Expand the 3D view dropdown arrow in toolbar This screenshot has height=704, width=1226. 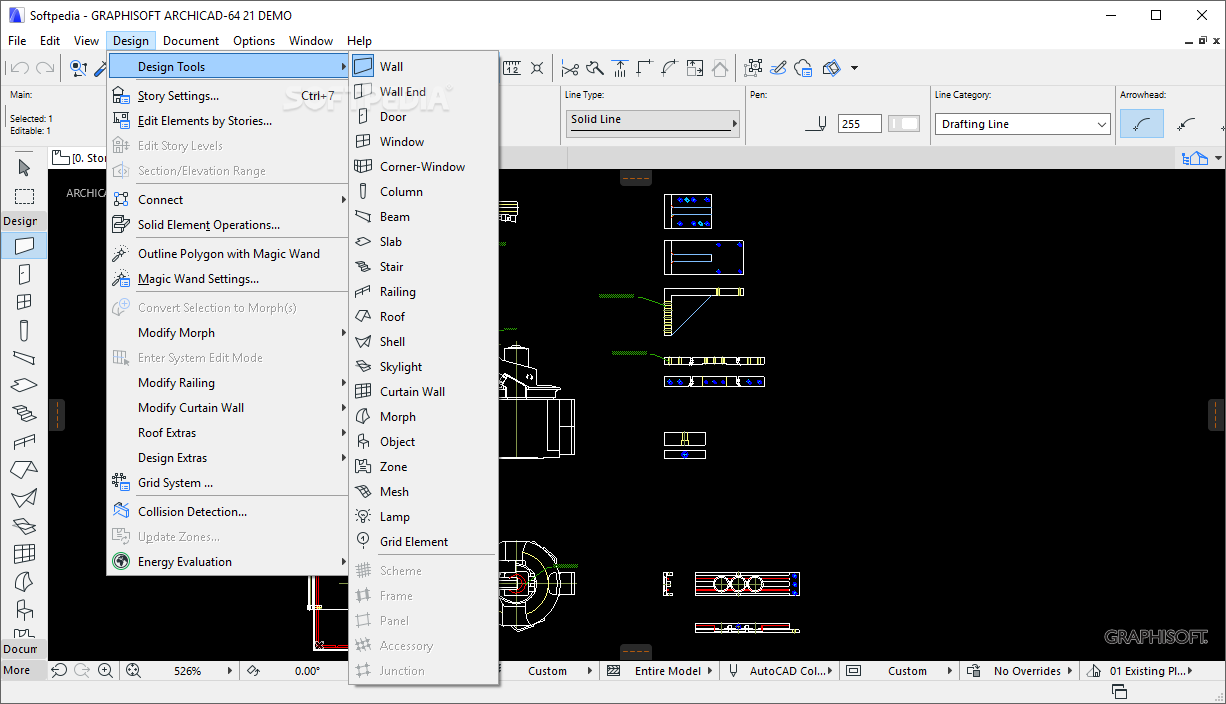[x=855, y=68]
